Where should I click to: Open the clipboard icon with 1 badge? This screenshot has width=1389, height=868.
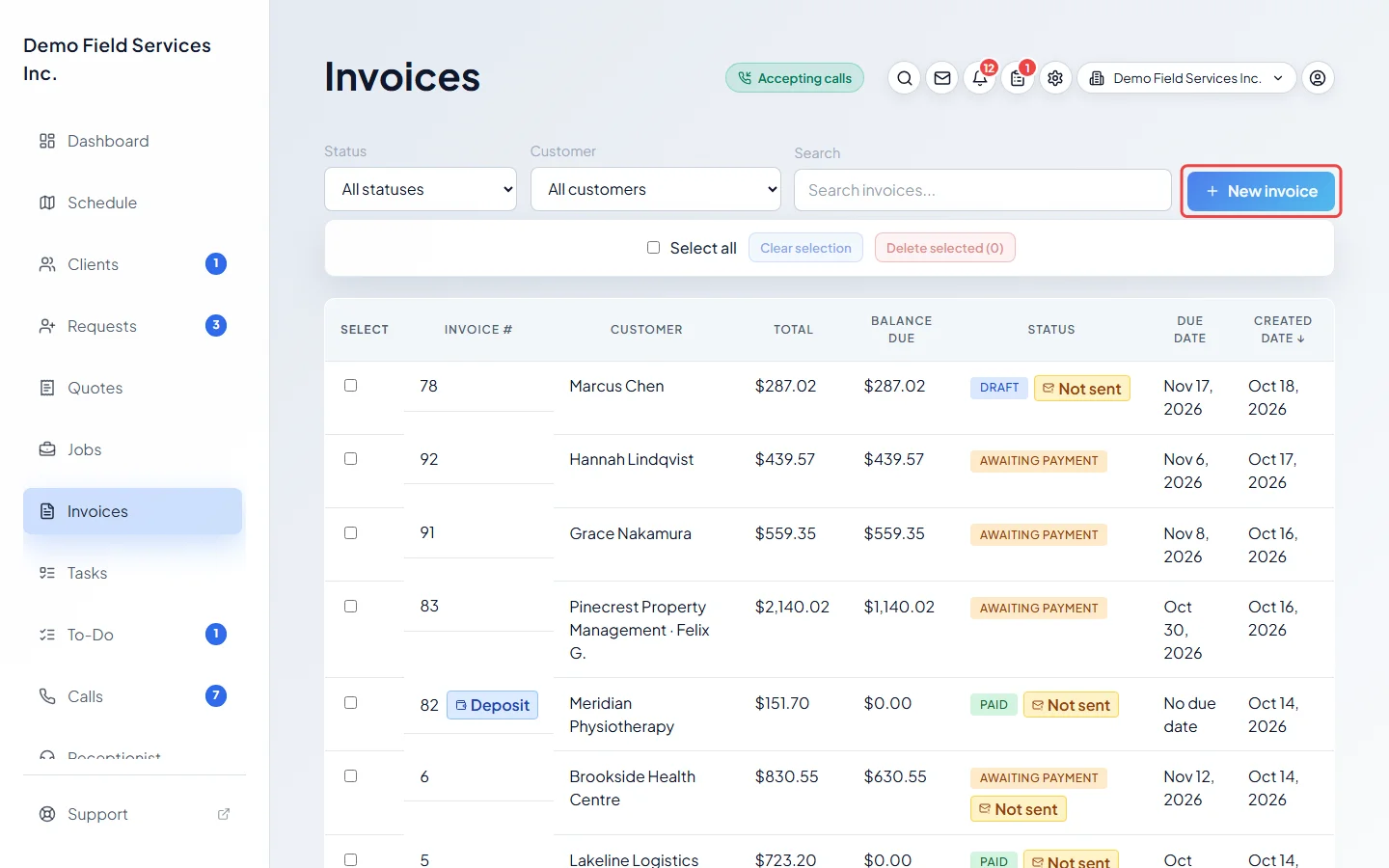tap(1018, 78)
